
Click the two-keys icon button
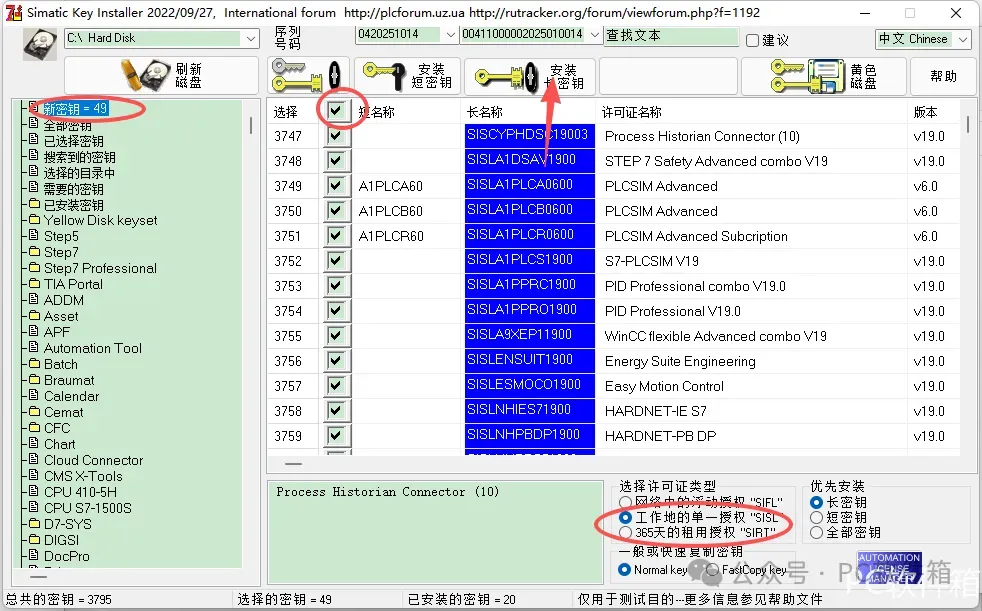click(x=307, y=76)
